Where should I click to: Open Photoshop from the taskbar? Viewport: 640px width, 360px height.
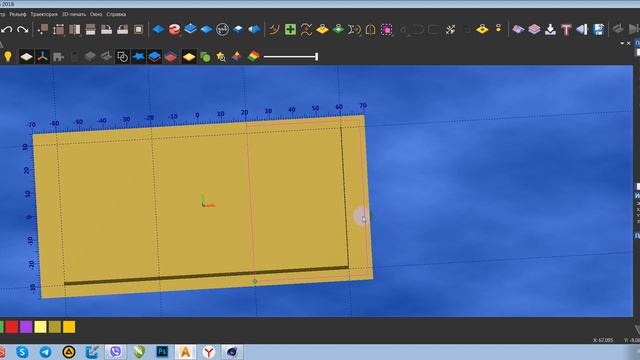point(162,351)
